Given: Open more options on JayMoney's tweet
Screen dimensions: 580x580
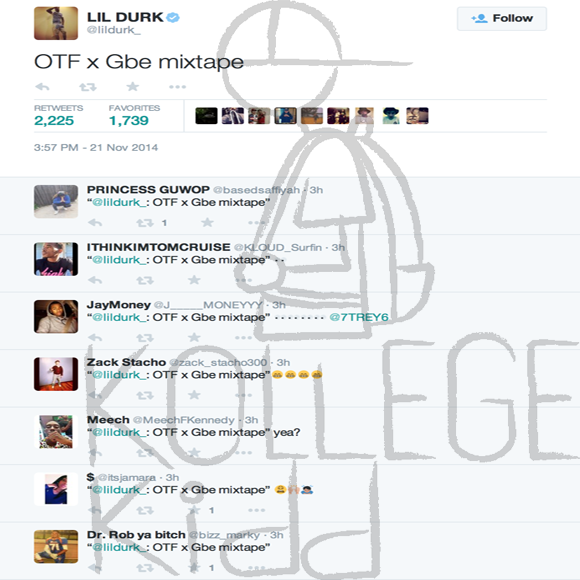Looking at the screenshot, I should (x=243, y=338).
